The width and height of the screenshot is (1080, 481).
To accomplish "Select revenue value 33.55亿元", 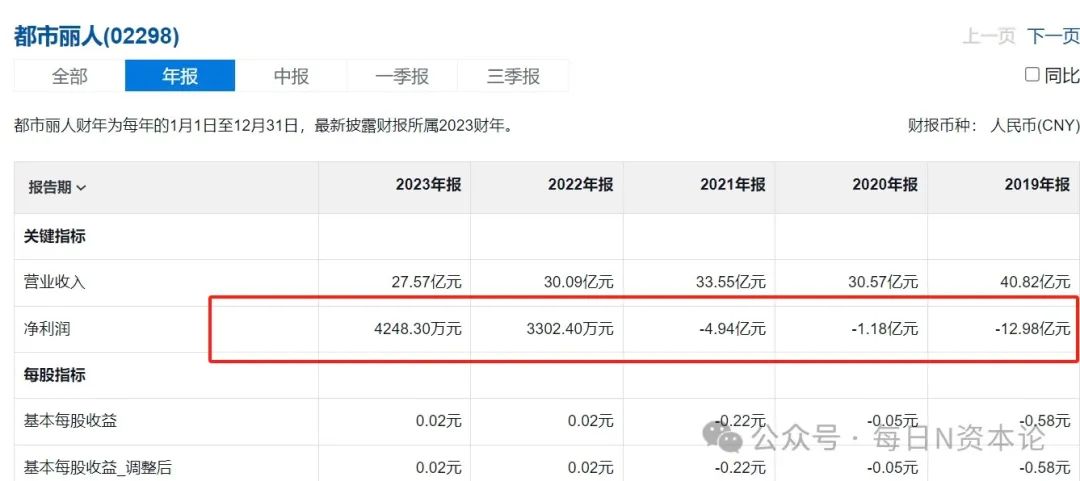I will pos(729,282).
